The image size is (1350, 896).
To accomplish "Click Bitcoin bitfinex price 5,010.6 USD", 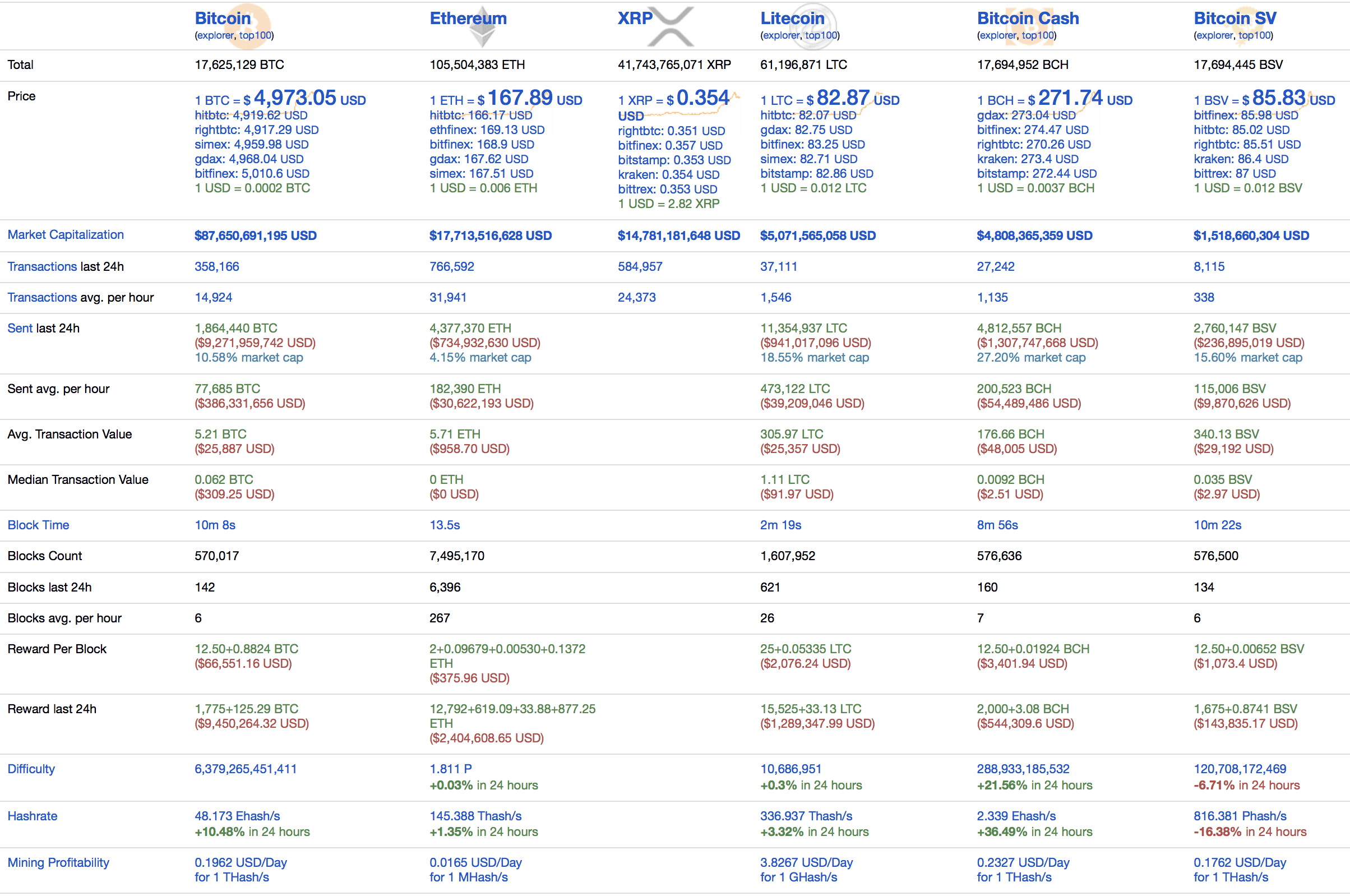I will (252, 174).
